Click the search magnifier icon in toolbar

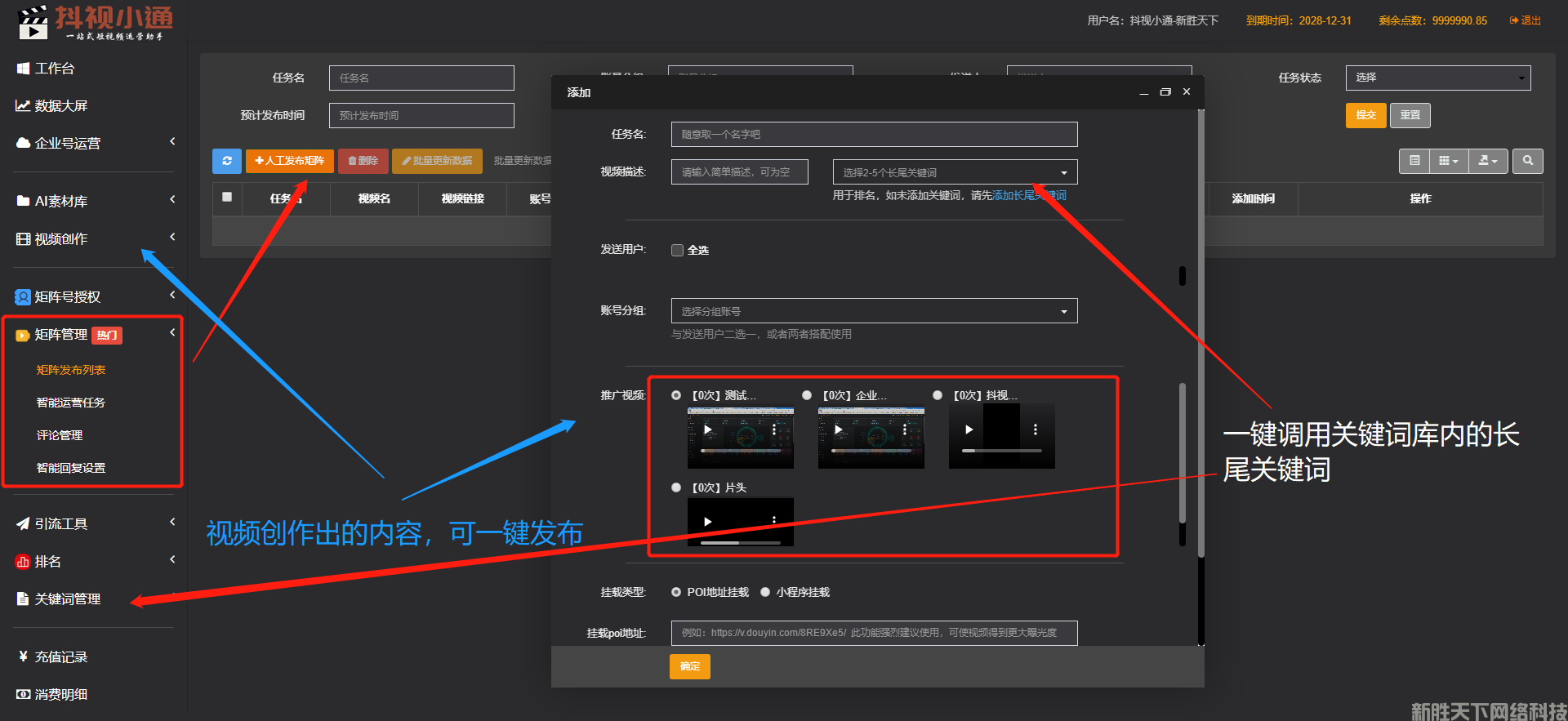[1527, 161]
